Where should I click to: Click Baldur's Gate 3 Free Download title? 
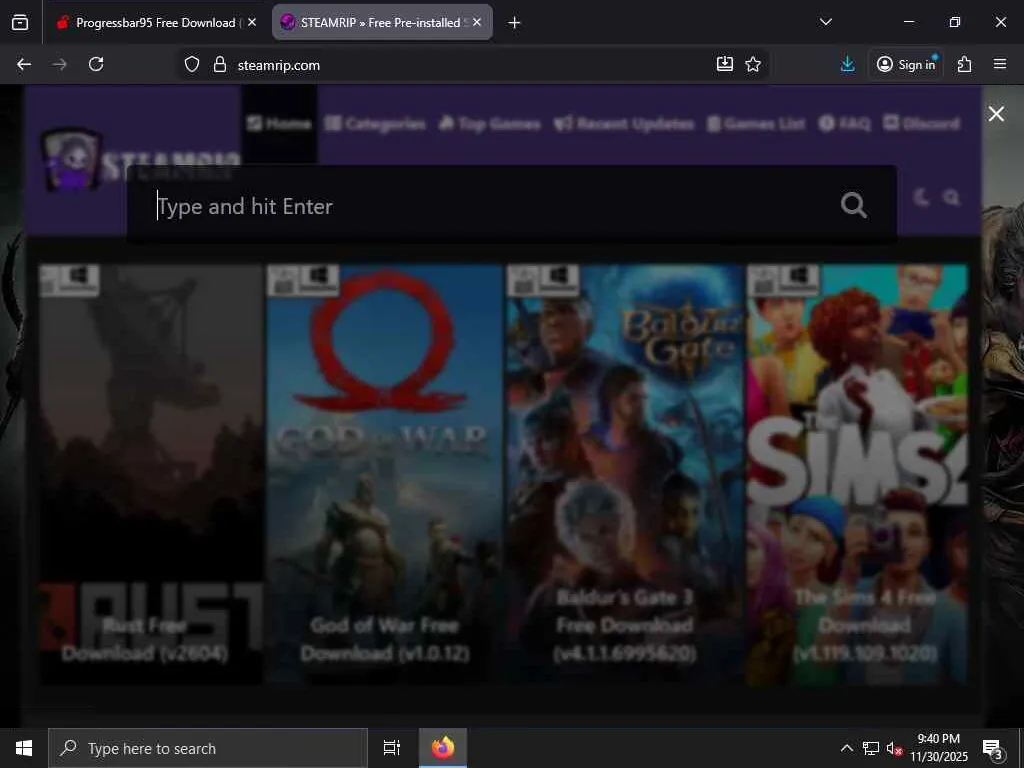tap(625, 625)
